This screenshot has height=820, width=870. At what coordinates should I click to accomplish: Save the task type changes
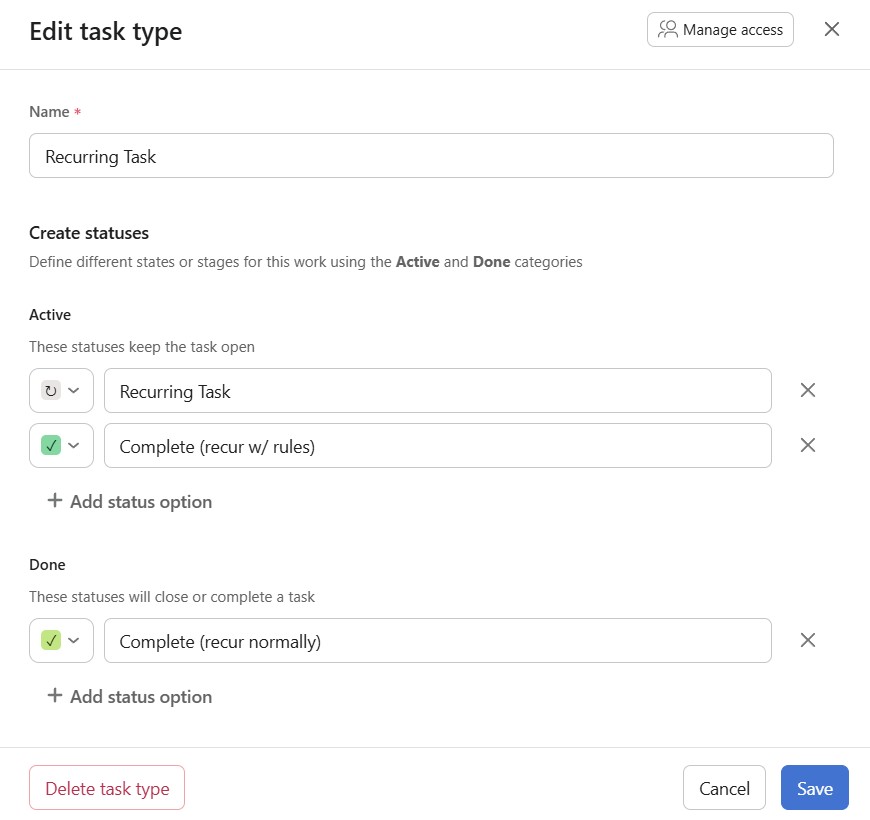click(814, 788)
